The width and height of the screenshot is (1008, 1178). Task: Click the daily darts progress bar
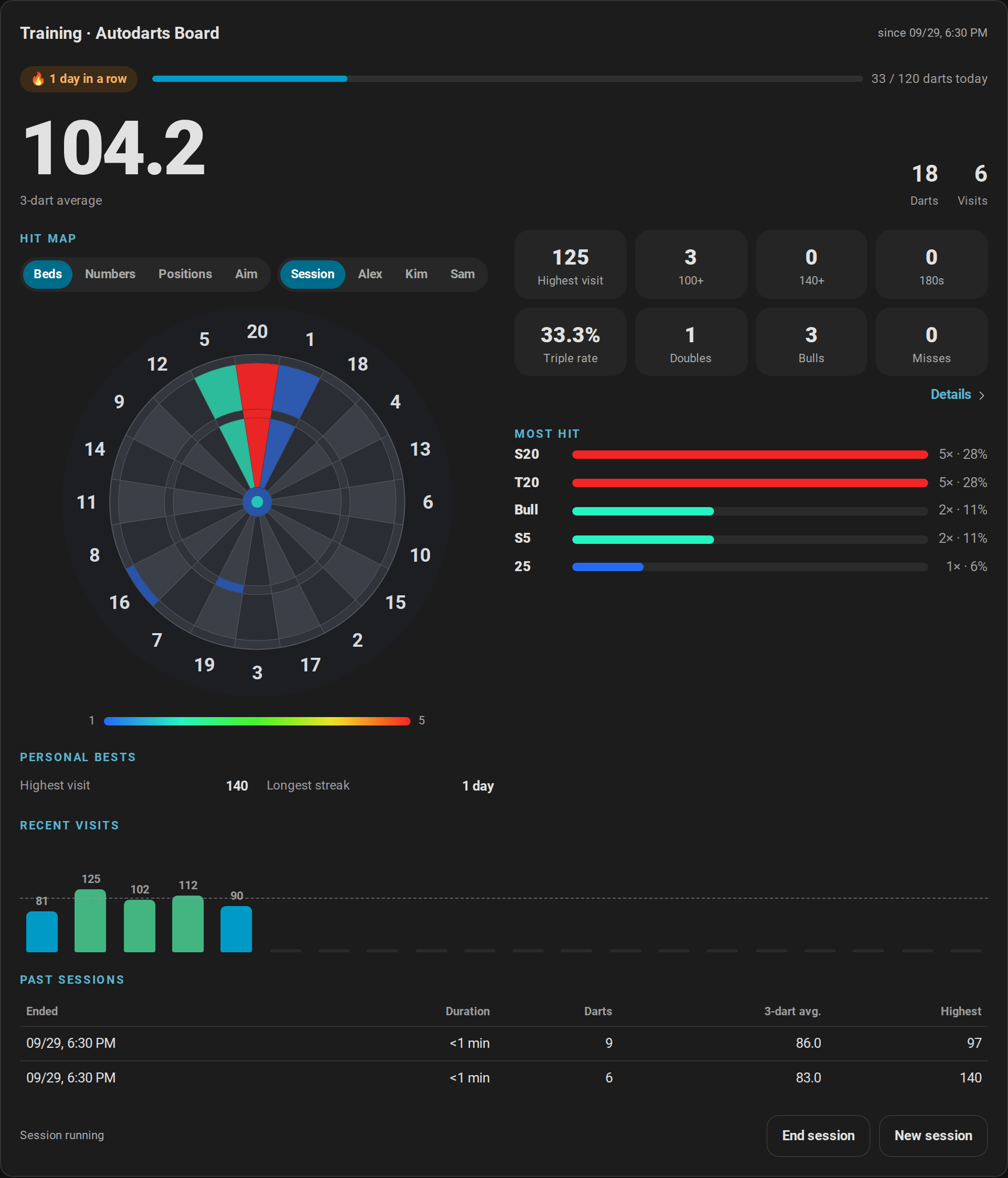[507, 79]
